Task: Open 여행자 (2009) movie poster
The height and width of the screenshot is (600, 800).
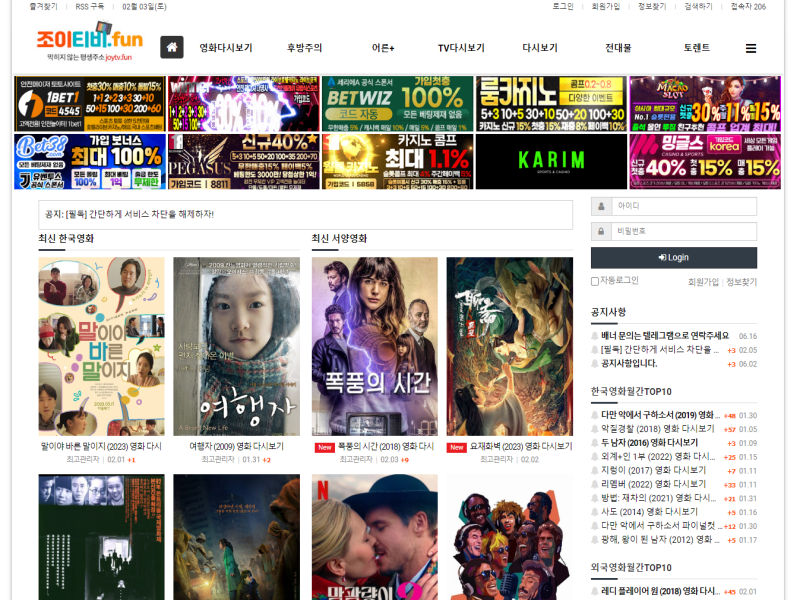Action: click(x=236, y=346)
